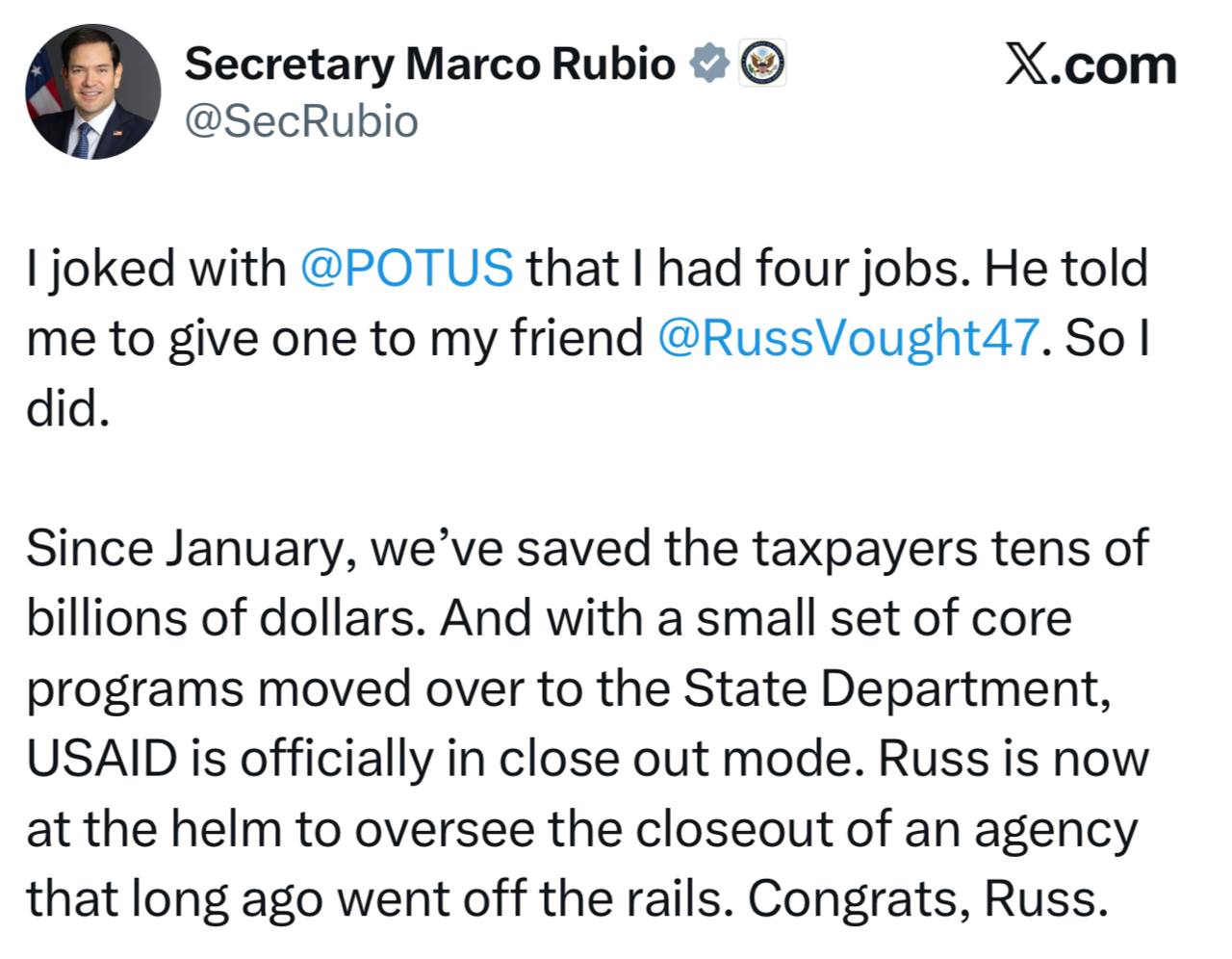The height and width of the screenshot is (959, 1232).
Task: Click the State Department seal affiliation badge
Action: (x=762, y=65)
